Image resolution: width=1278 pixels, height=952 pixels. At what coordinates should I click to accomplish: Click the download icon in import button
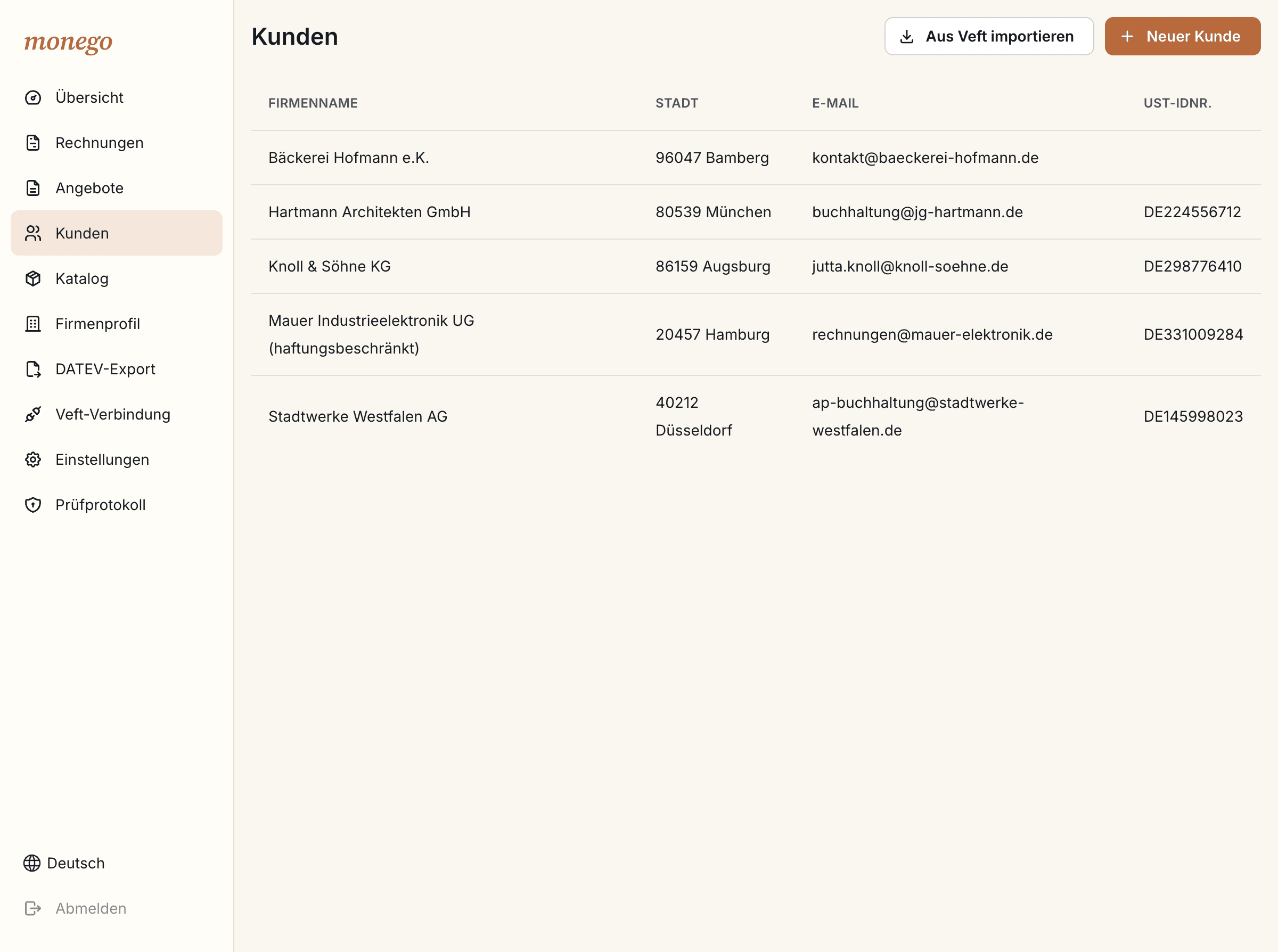907,36
